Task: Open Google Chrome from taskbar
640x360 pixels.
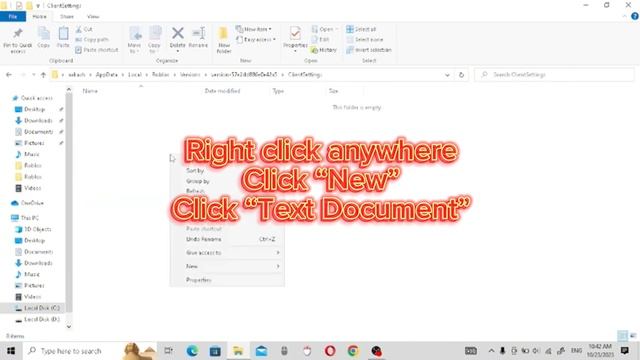Action: (x=353, y=351)
